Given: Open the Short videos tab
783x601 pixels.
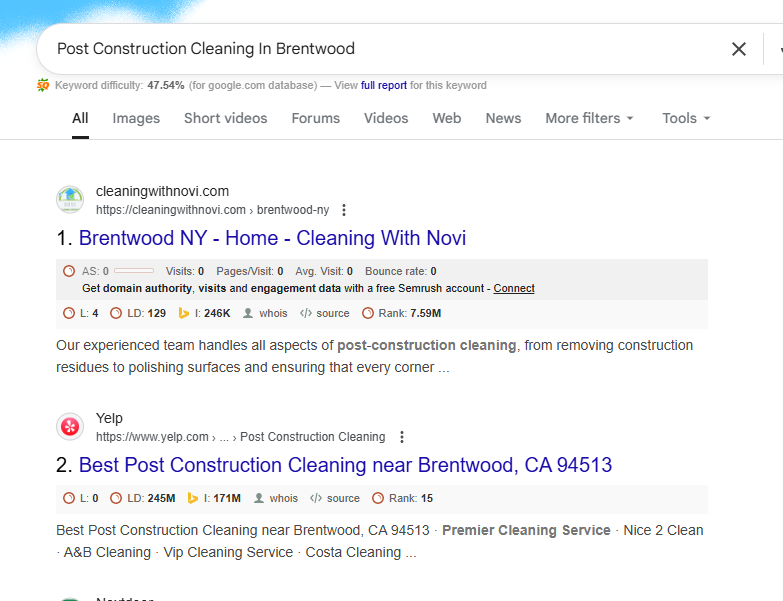Looking at the screenshot, I should tap(225, 118).
